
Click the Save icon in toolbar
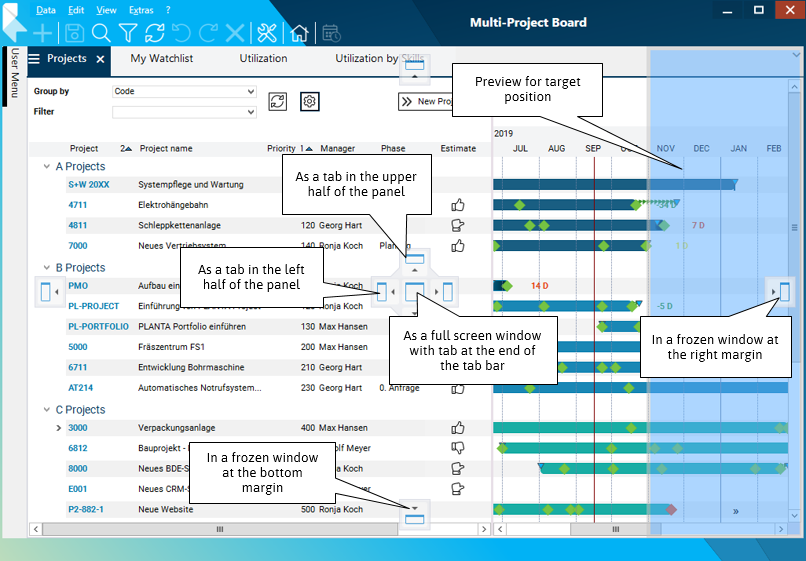coord(74,33)
